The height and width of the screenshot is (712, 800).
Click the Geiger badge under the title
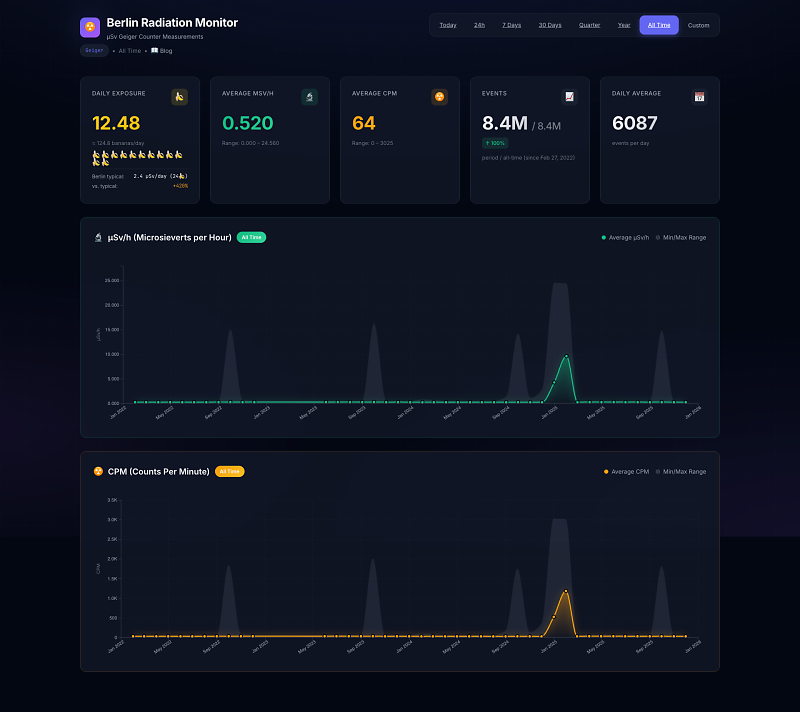(x=93, y=50)
